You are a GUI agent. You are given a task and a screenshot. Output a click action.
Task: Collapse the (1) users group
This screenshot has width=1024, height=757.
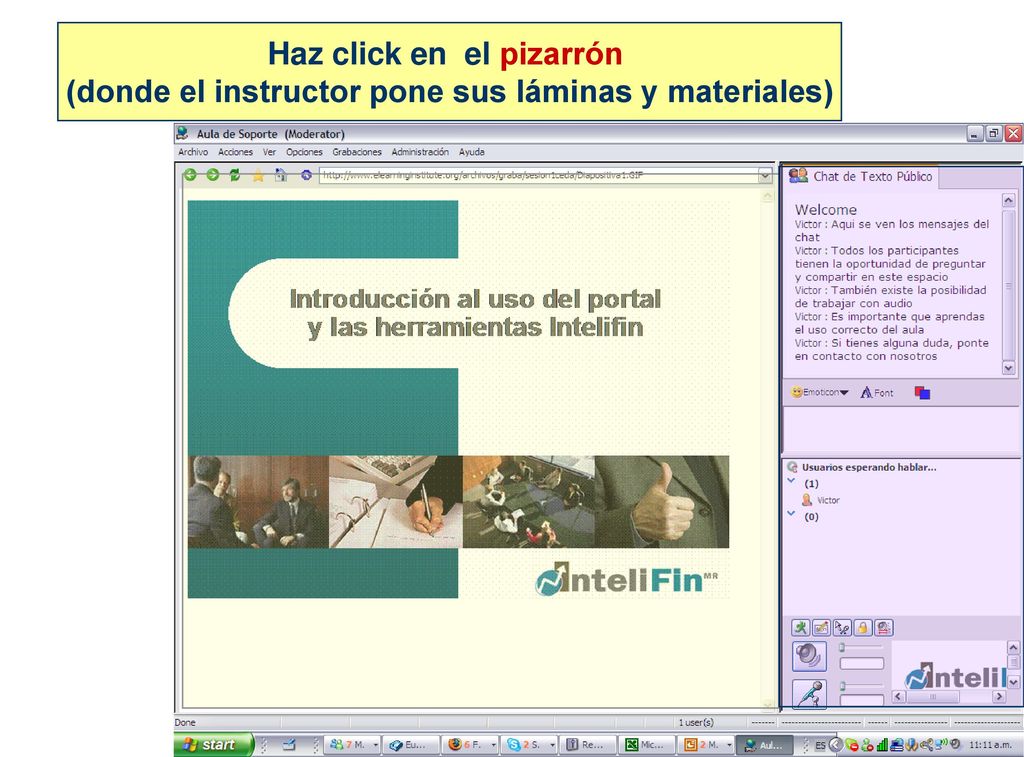click(x=792, y=481)
